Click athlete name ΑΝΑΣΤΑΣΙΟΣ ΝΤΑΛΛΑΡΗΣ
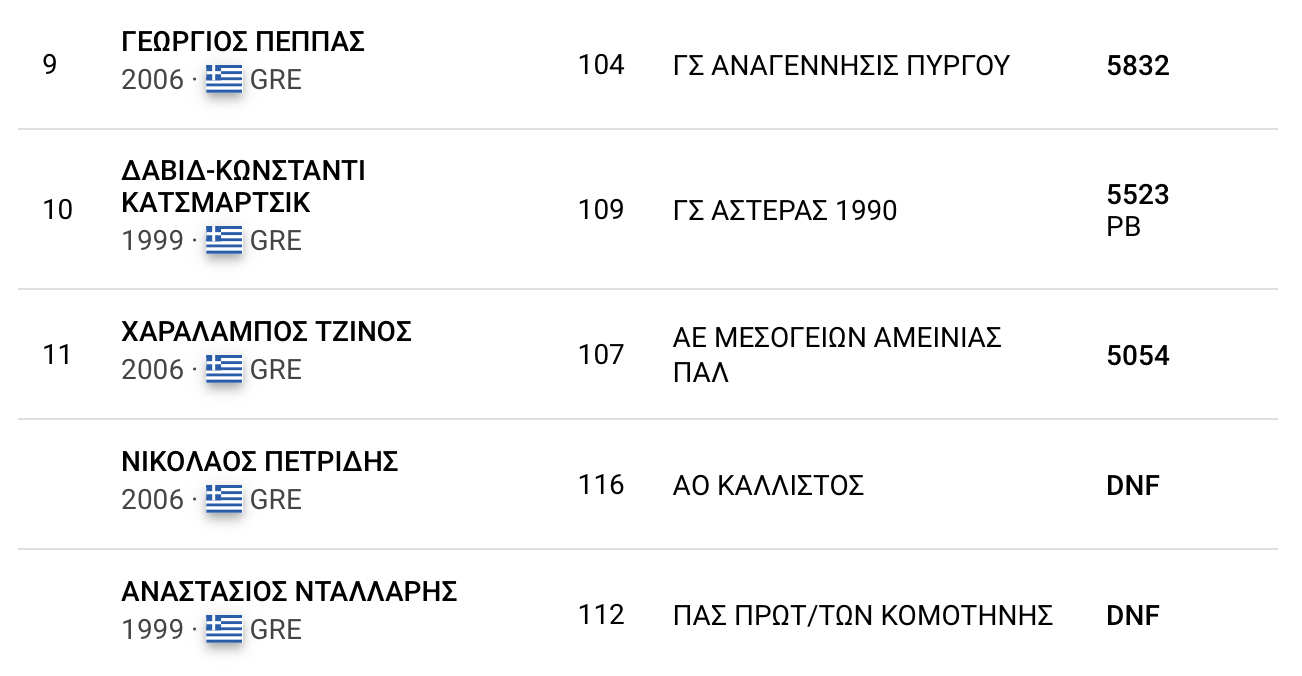1302x676 pixels. [x=289, y=591]
